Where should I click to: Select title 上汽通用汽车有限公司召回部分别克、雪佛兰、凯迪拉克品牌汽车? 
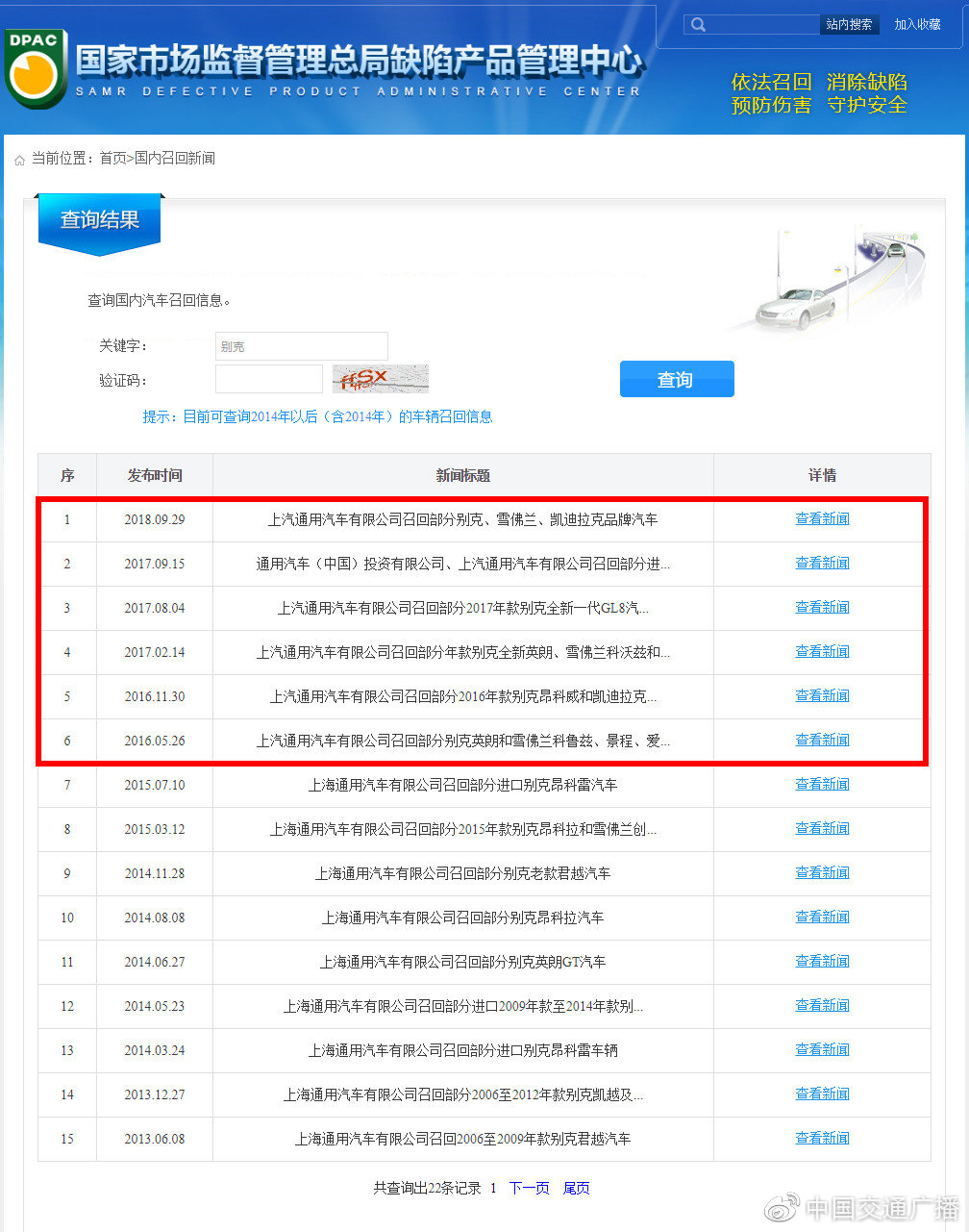[463, 519]
